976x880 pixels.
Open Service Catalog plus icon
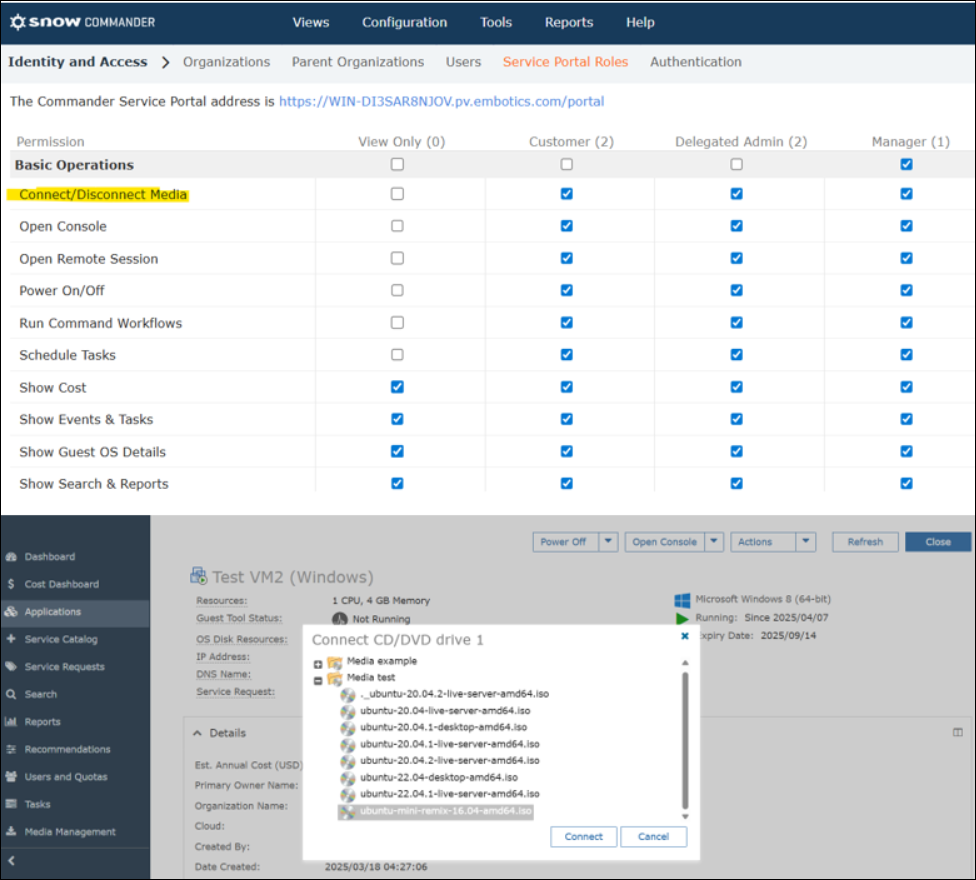[x=11, y=639]
